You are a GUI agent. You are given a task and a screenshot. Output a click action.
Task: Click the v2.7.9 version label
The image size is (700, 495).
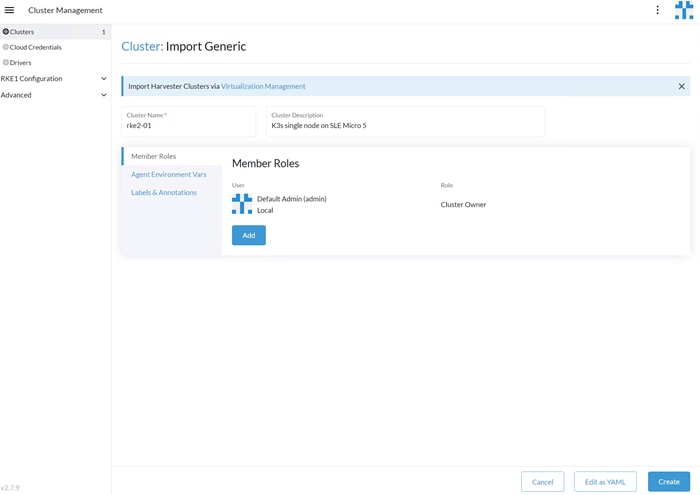coord(10,487)
